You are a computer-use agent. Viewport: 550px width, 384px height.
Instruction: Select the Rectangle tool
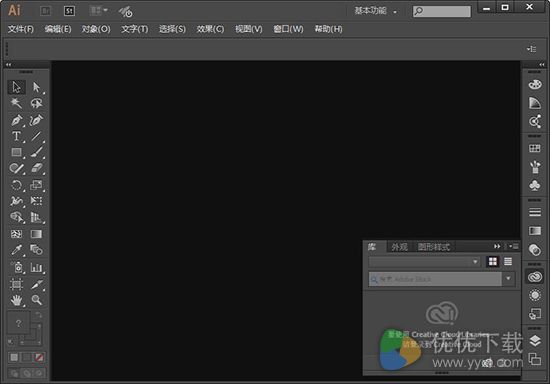(16, 152)
